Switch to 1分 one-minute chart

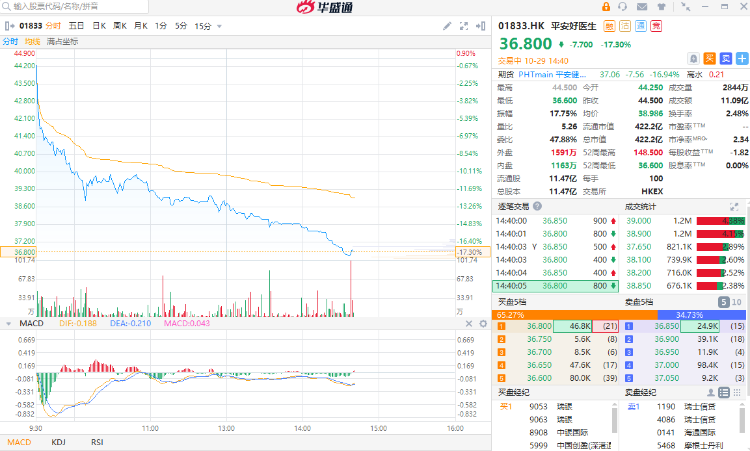point(161,26)
